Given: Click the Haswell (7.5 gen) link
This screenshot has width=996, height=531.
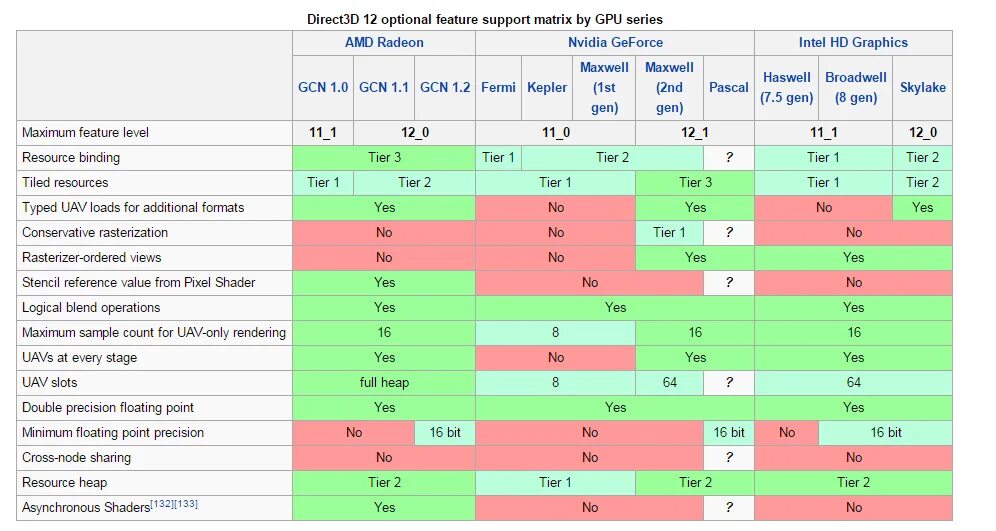Looking at the screenshot, I should [786, 88].
